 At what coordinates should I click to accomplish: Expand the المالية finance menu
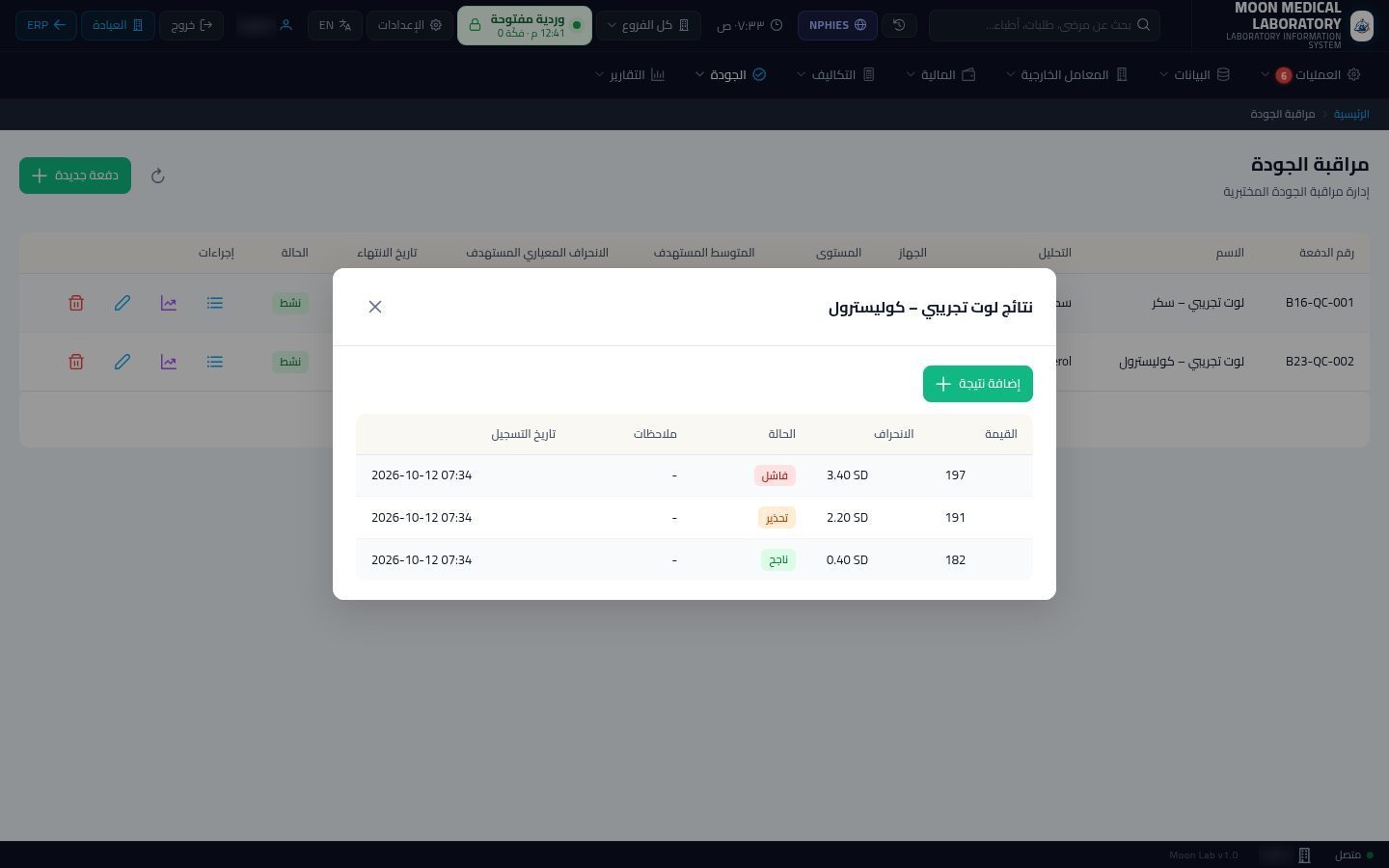click(940, 74)
